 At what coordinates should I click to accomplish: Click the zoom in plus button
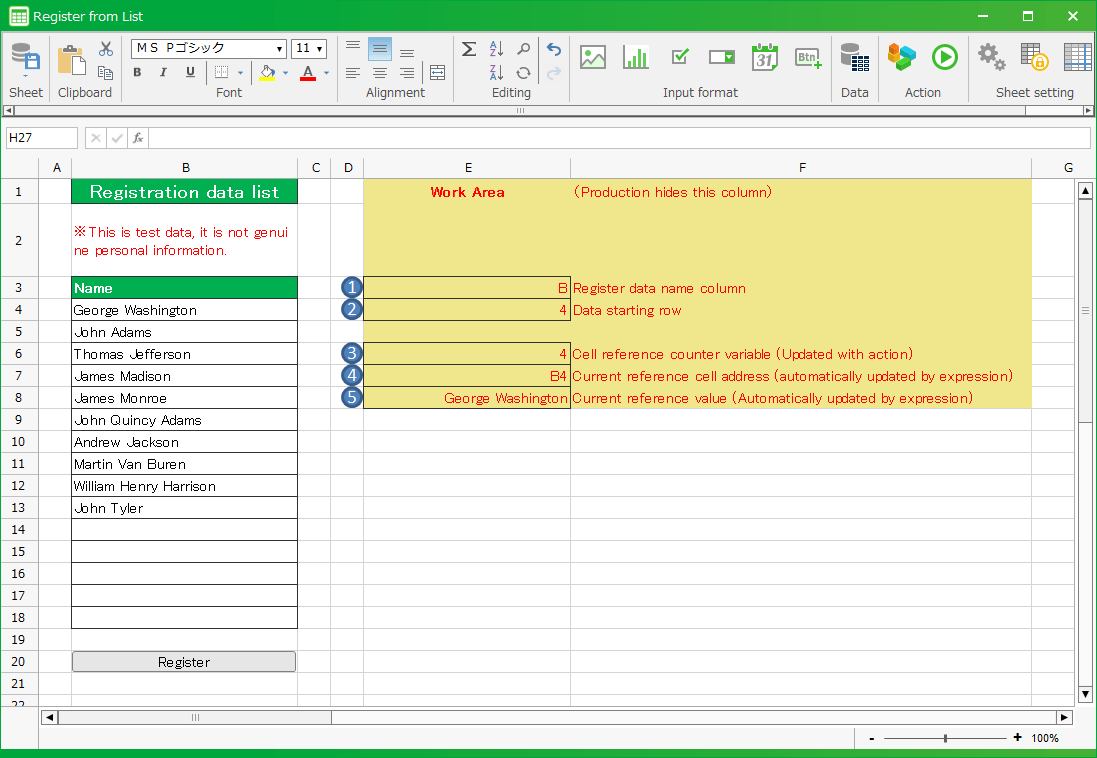pyautogui.click(x=1017, y=738)
